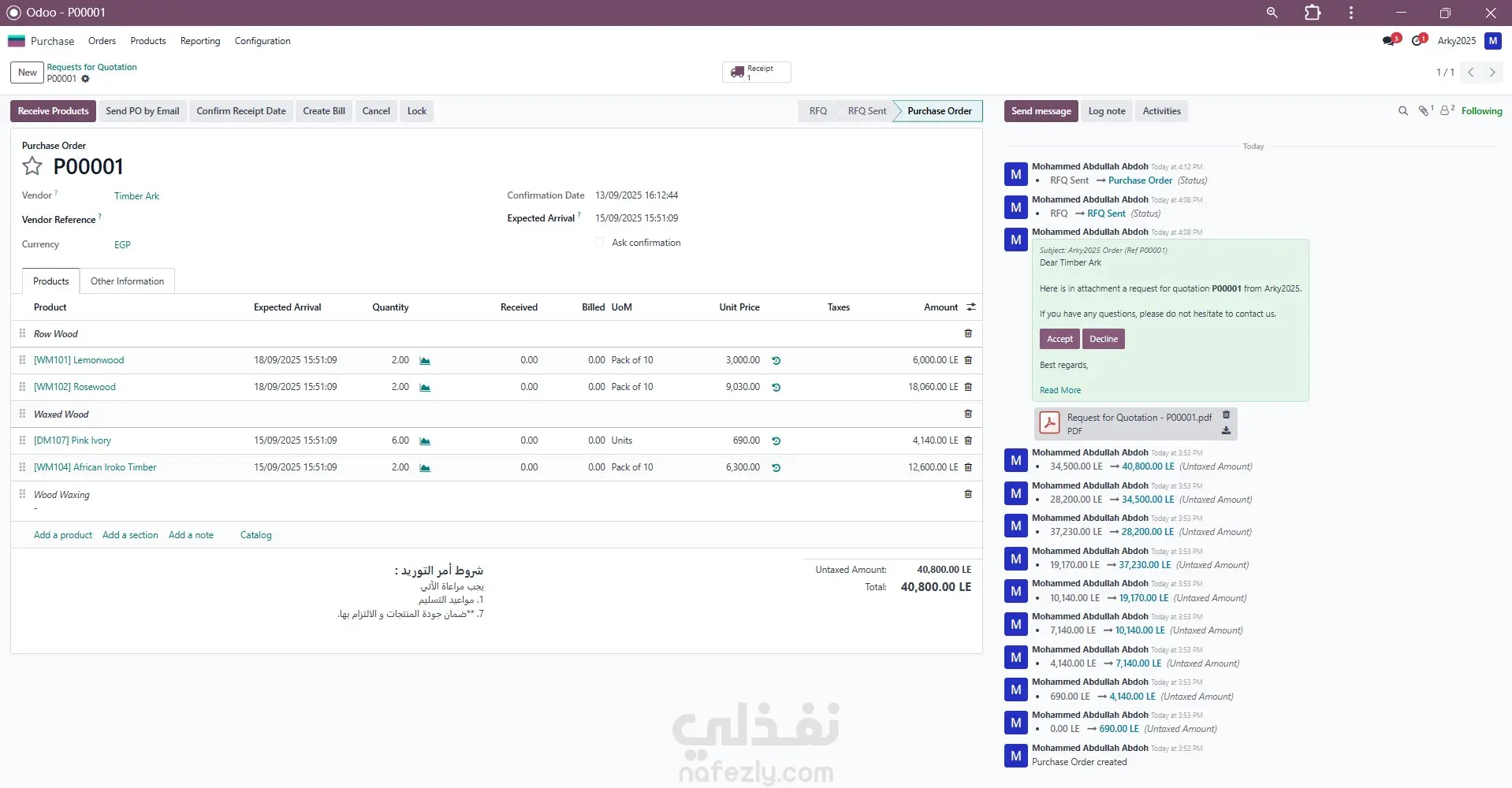Delete the Request for Quotation attachment
1512x788 pixels.
[x=1226, y=414]
